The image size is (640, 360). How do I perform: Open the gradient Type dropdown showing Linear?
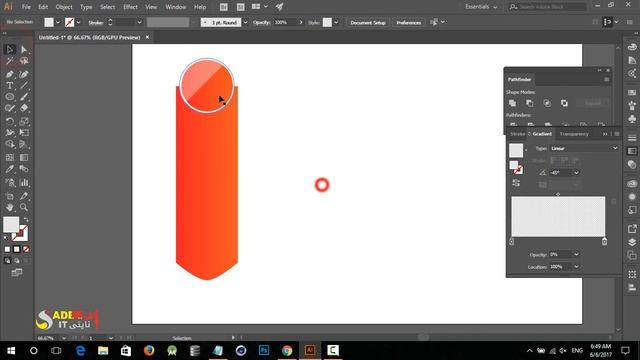[x=584, y=149]
